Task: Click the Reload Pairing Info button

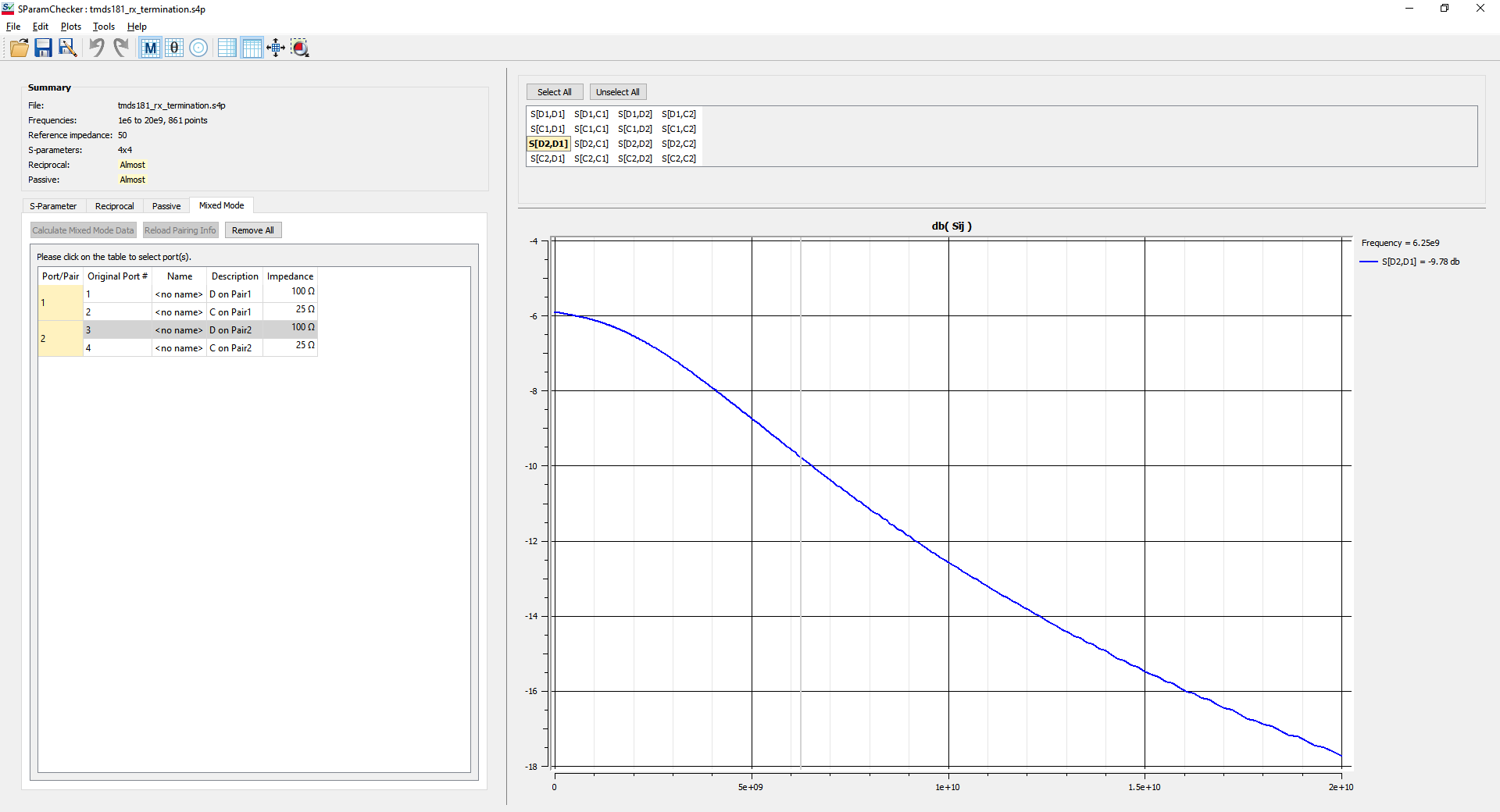Action: tap(180, 230)
